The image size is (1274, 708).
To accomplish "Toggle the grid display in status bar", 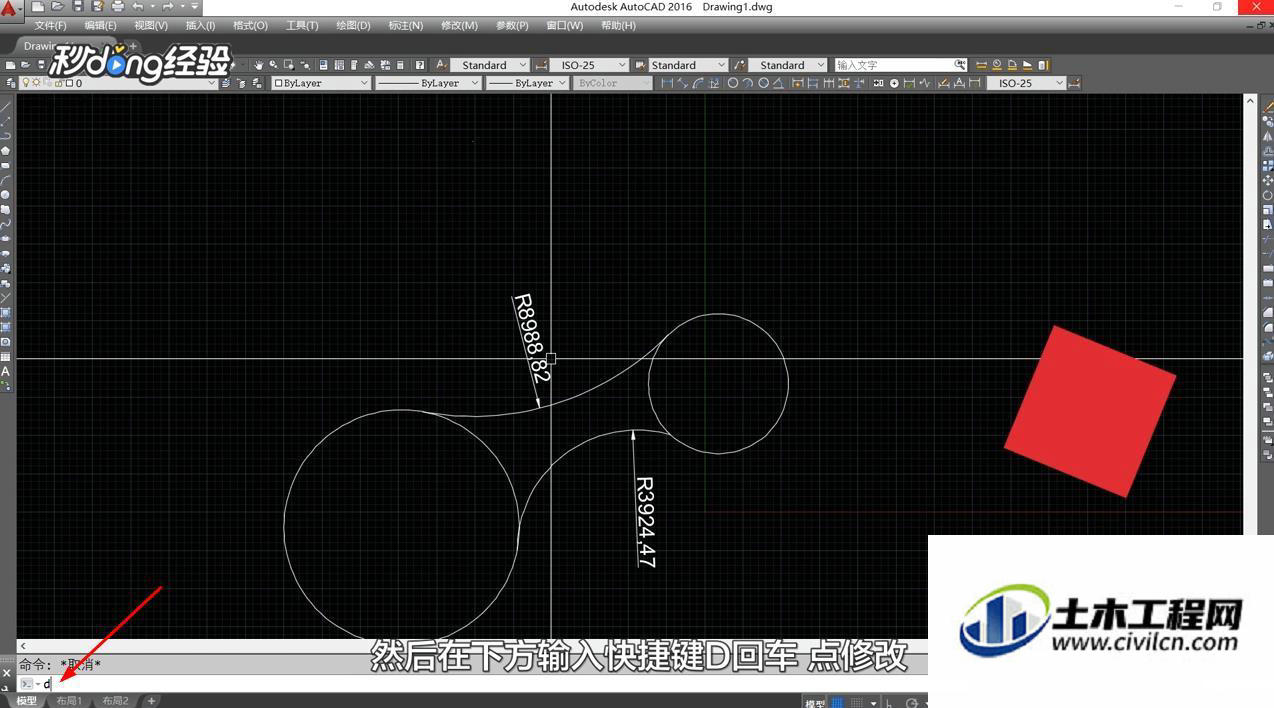I will coord(839,703).
